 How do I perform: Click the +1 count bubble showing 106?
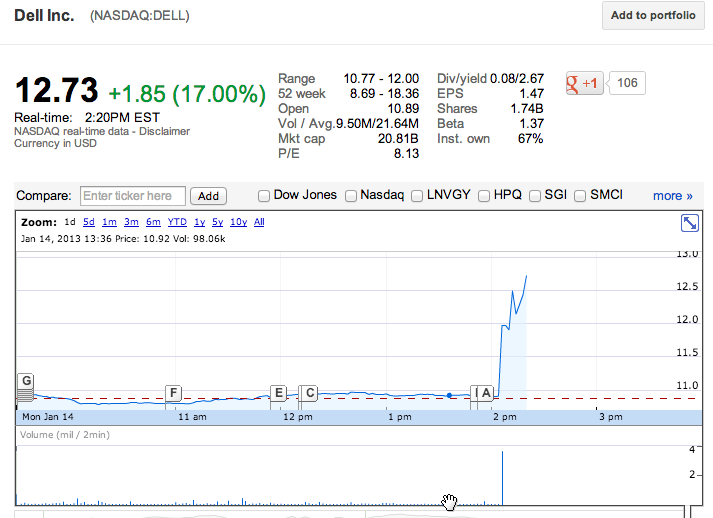[x=627, y=83]
